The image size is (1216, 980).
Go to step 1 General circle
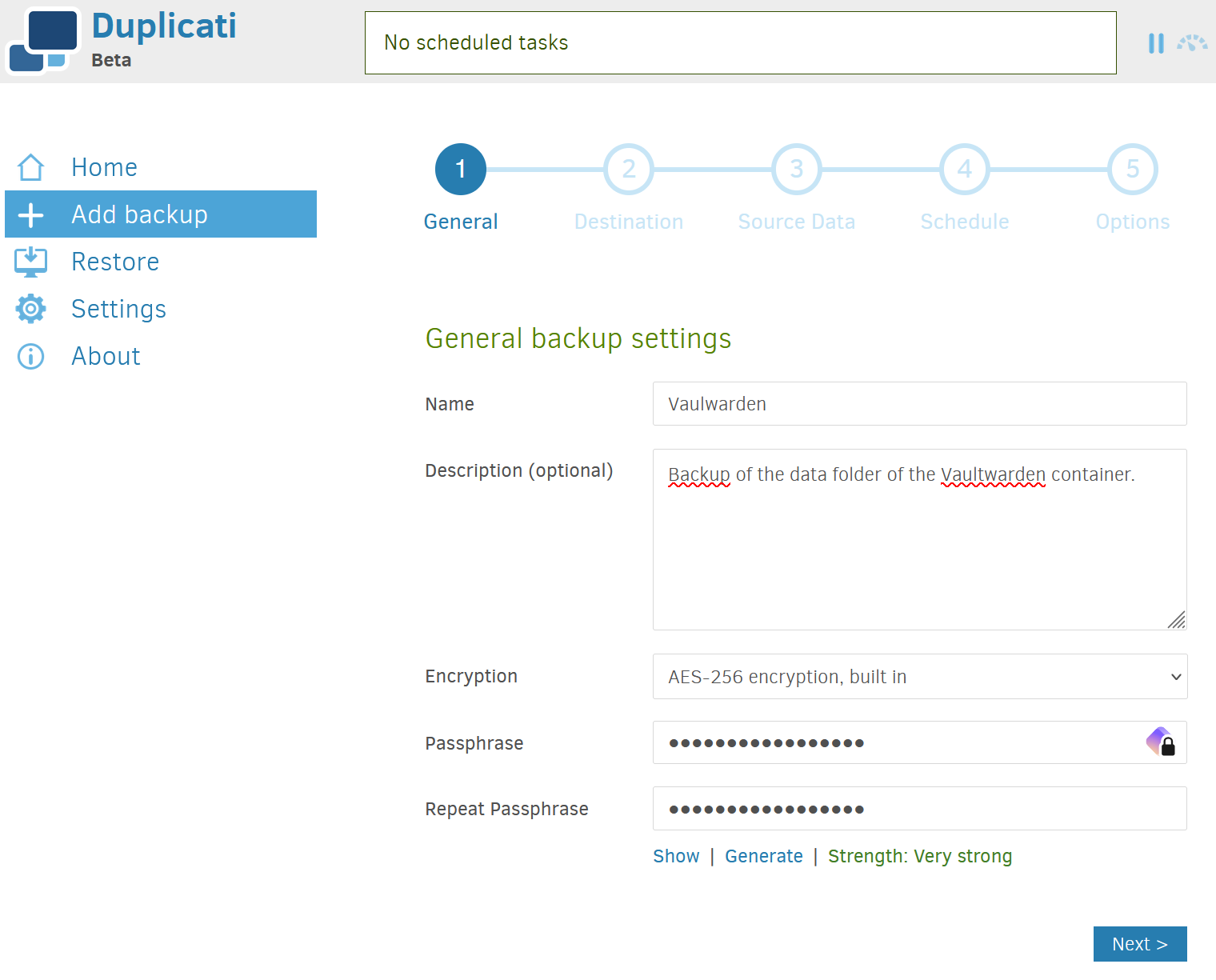click(461, 169)
